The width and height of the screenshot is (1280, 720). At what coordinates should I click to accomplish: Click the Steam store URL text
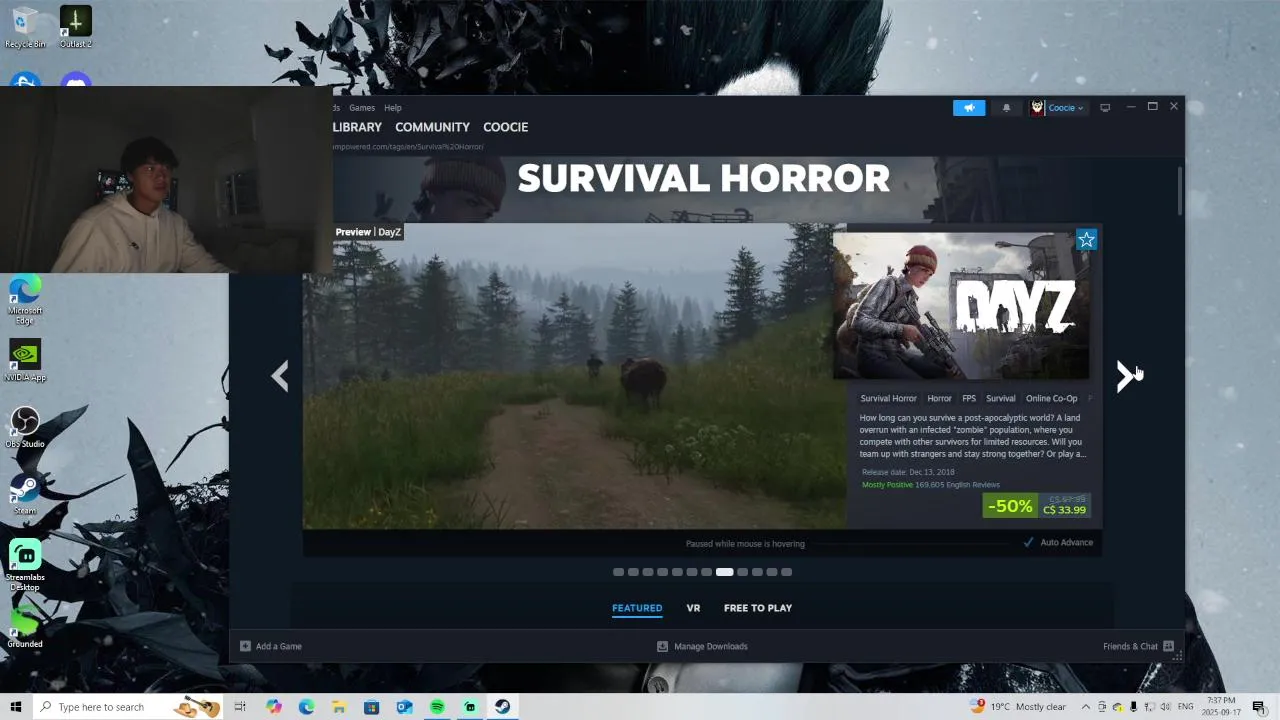(408, 147)
